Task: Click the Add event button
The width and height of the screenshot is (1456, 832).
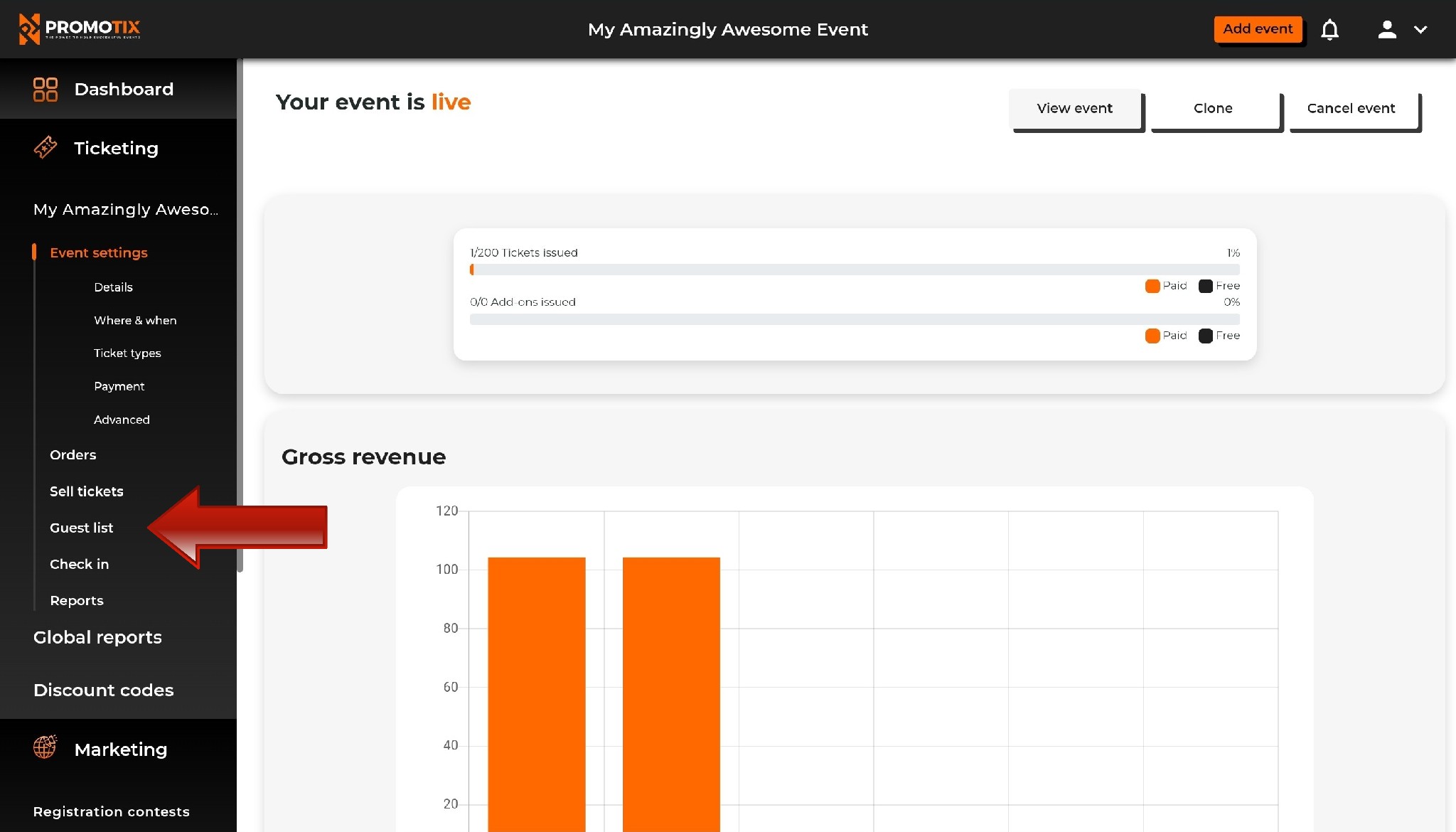Action: pyautogui.click(x=1258, y=29)
